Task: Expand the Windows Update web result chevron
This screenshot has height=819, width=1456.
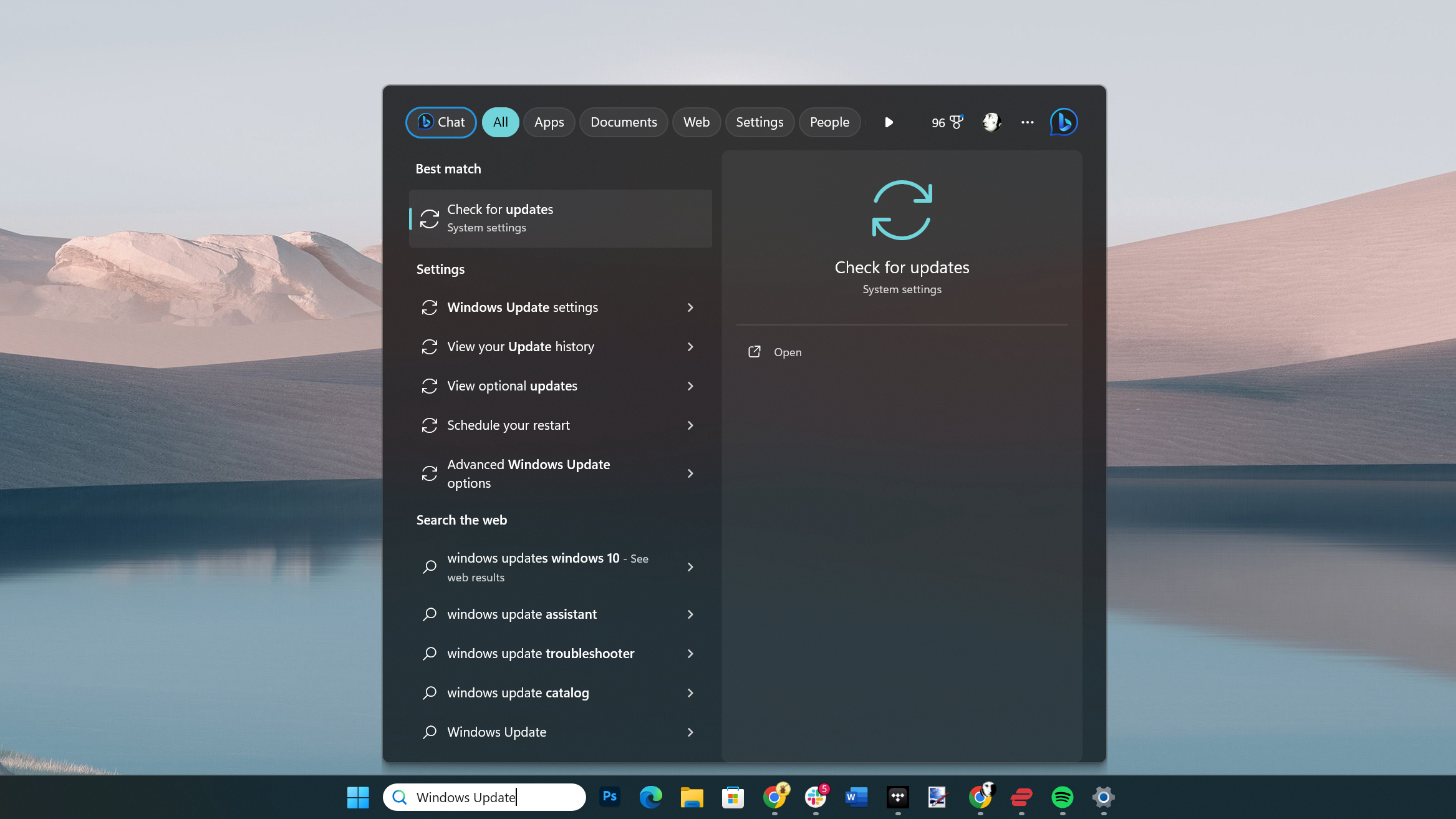Action: click(x=690, y=732)
